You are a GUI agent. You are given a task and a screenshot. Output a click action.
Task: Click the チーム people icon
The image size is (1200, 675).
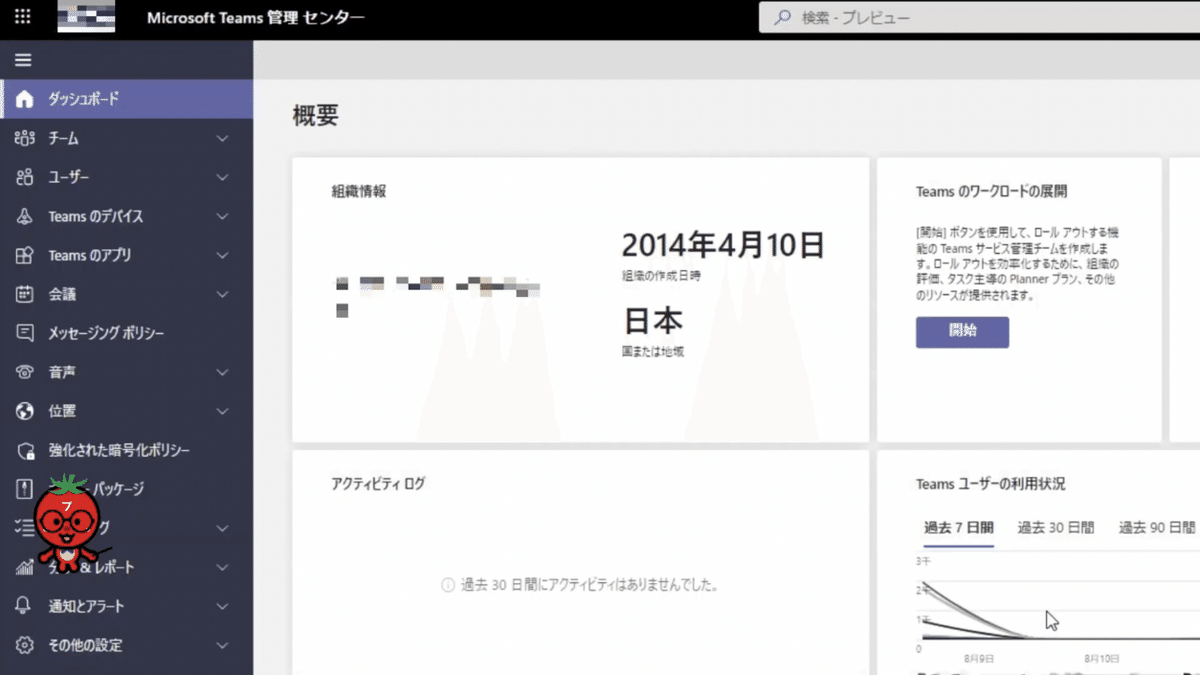[x=25, y=138]
